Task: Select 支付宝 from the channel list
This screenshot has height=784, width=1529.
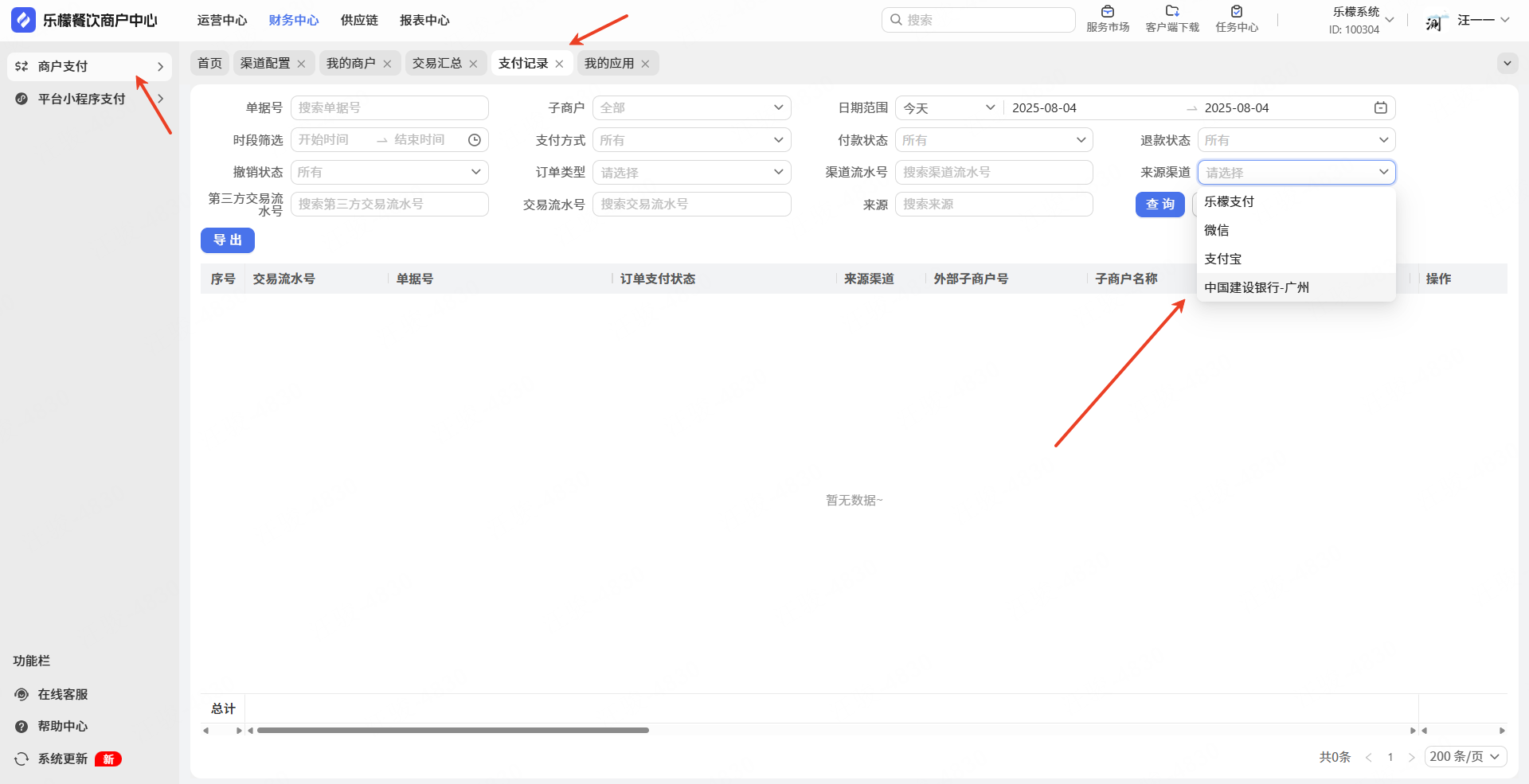Action: (x=1296, y=259)
